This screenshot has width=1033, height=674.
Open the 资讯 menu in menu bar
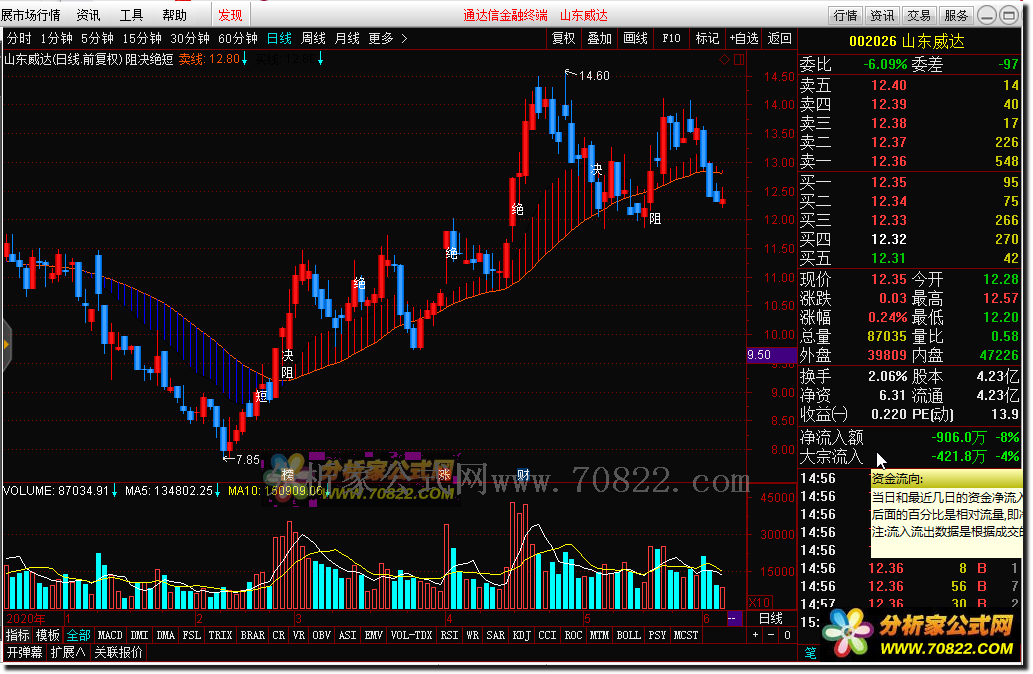[88, 14]
